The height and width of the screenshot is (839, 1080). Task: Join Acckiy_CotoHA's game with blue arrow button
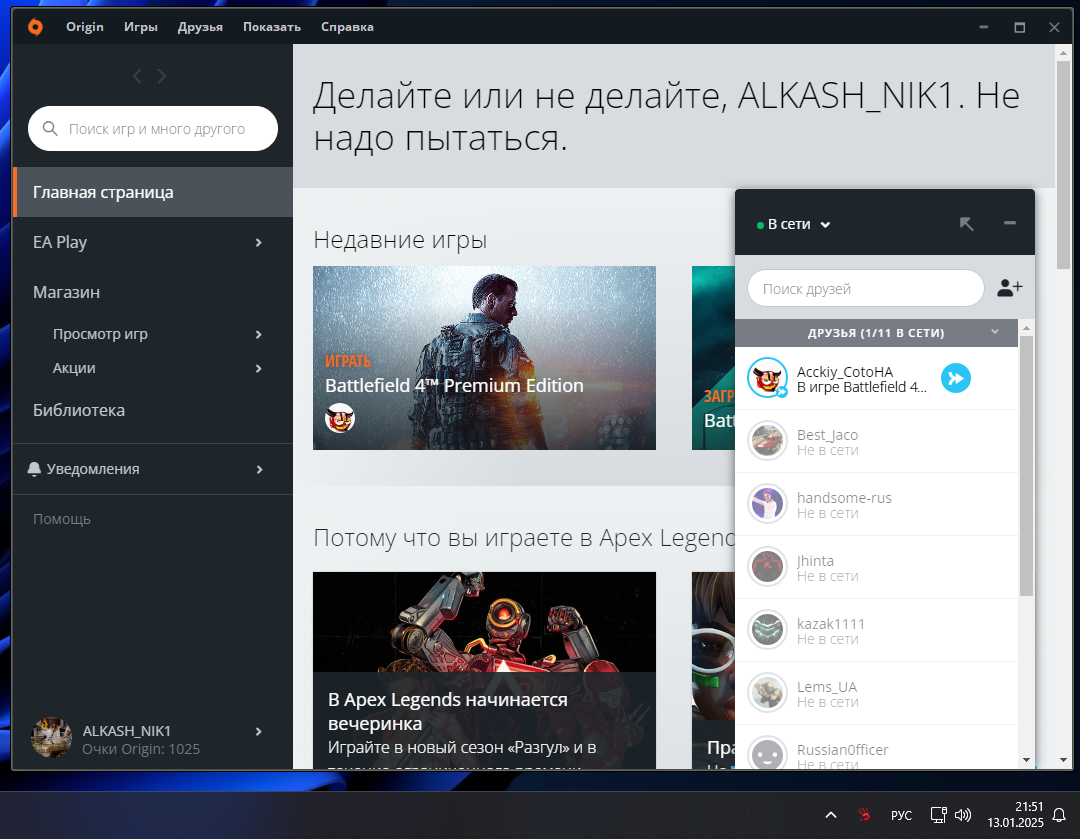956,378
